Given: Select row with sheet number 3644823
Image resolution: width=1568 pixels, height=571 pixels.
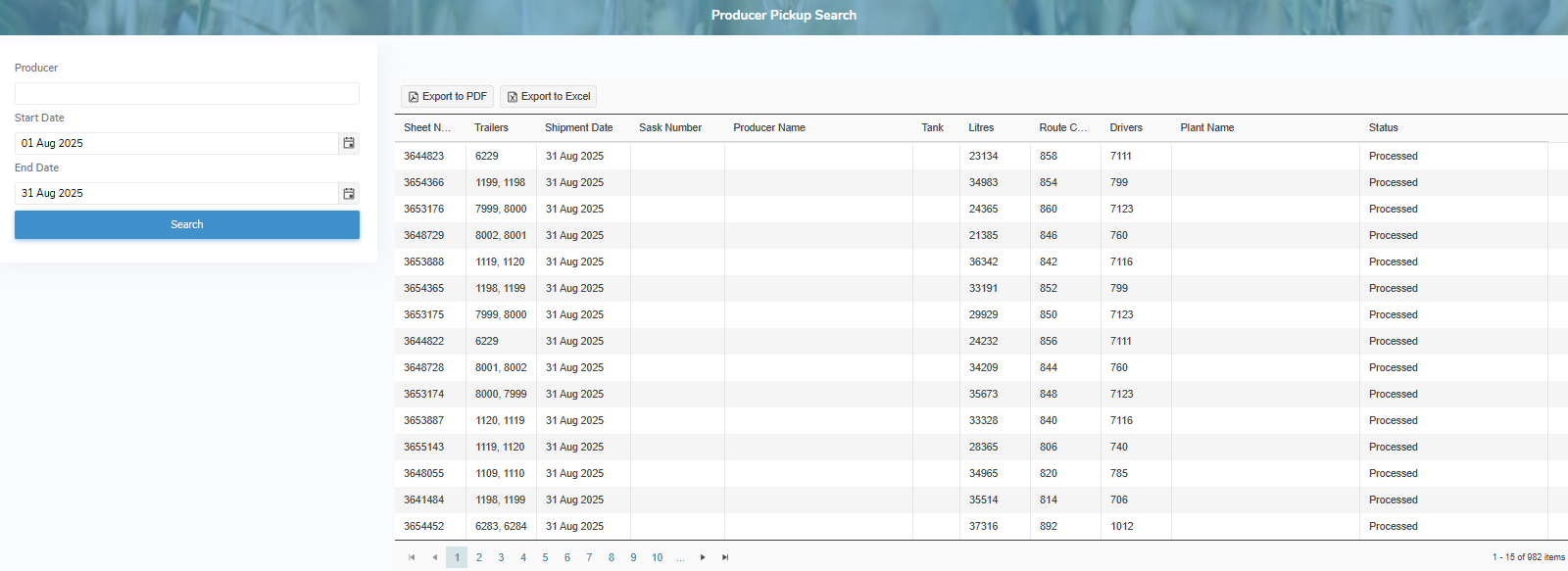Looking at the screenshot, I should coord(423,157).
